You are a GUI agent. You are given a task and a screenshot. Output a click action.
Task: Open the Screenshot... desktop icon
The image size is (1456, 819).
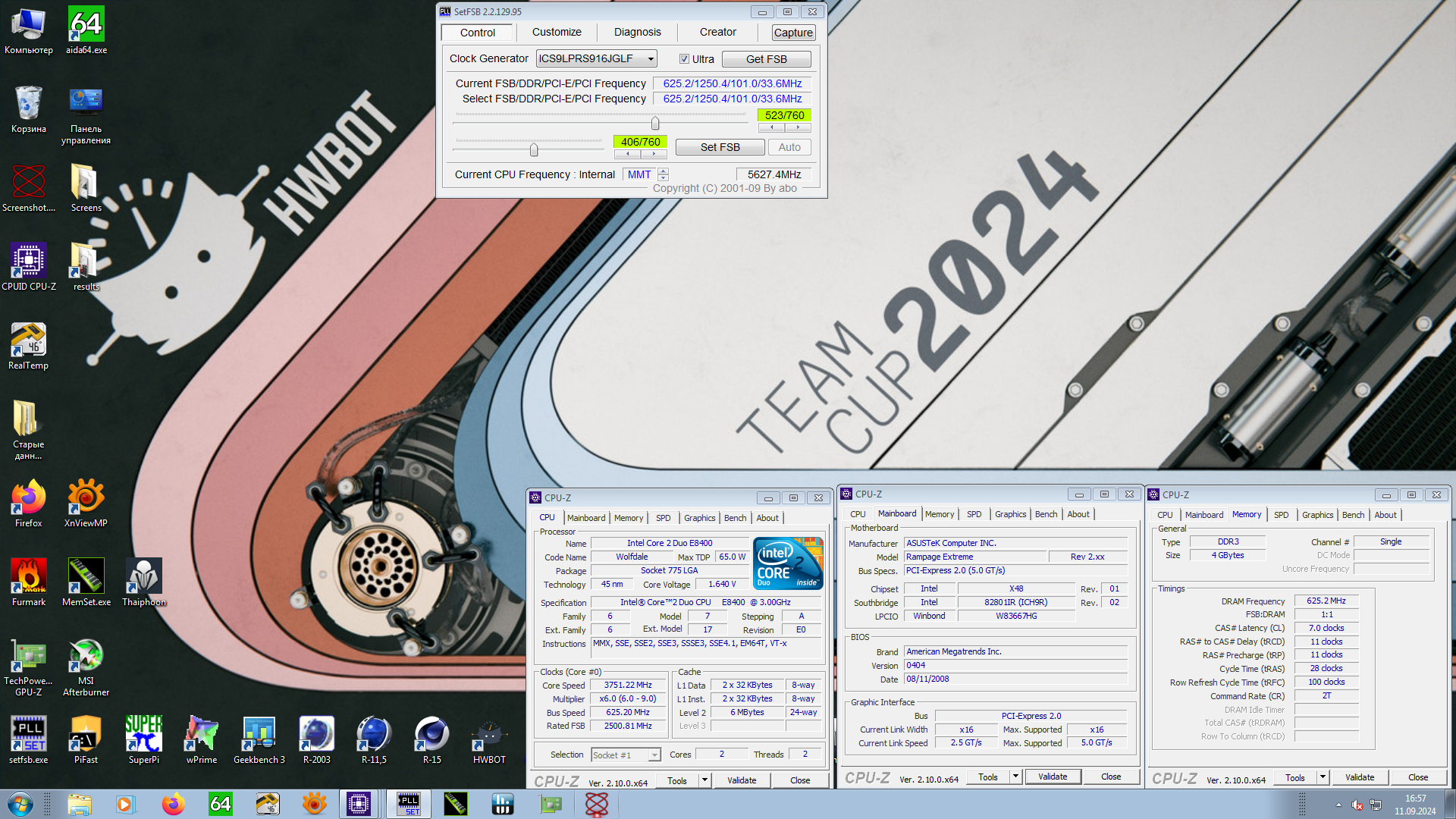tap(29, 188)
